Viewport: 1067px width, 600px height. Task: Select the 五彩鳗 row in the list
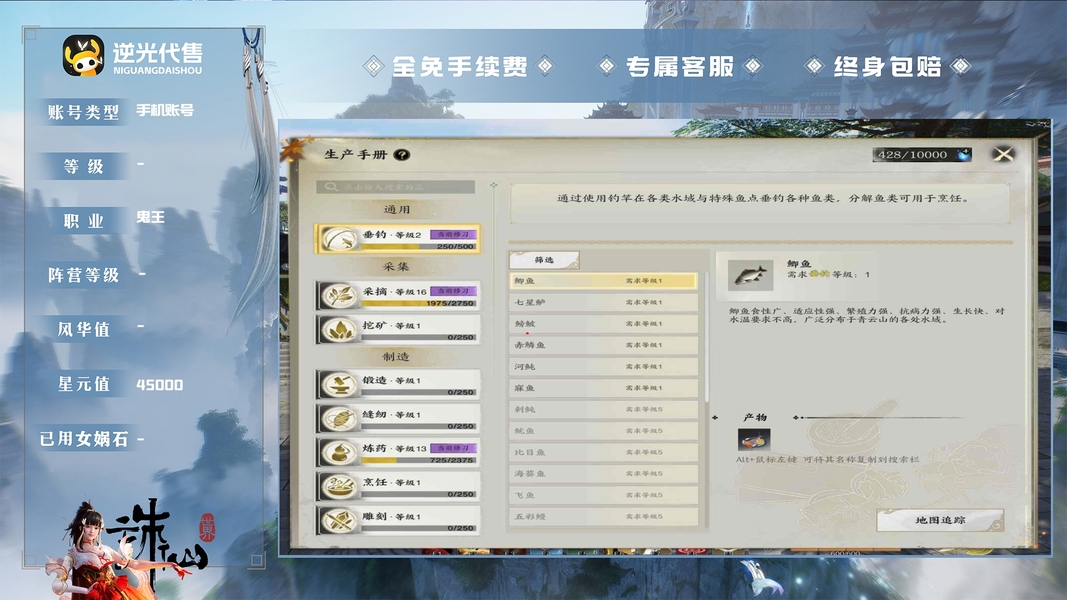click(x=604, y=516)
